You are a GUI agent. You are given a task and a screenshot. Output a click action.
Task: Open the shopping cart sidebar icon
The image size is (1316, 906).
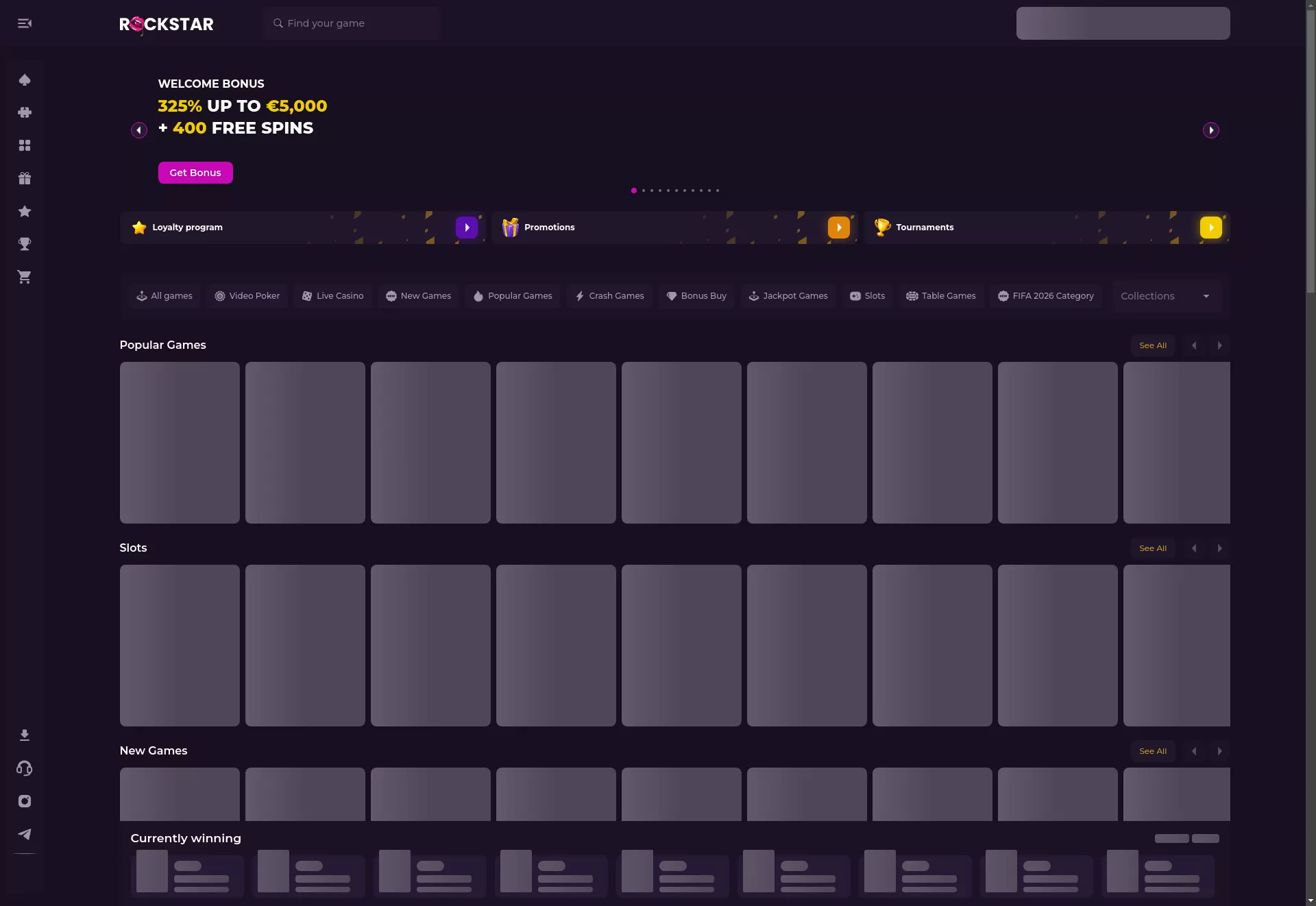(25, 277)
